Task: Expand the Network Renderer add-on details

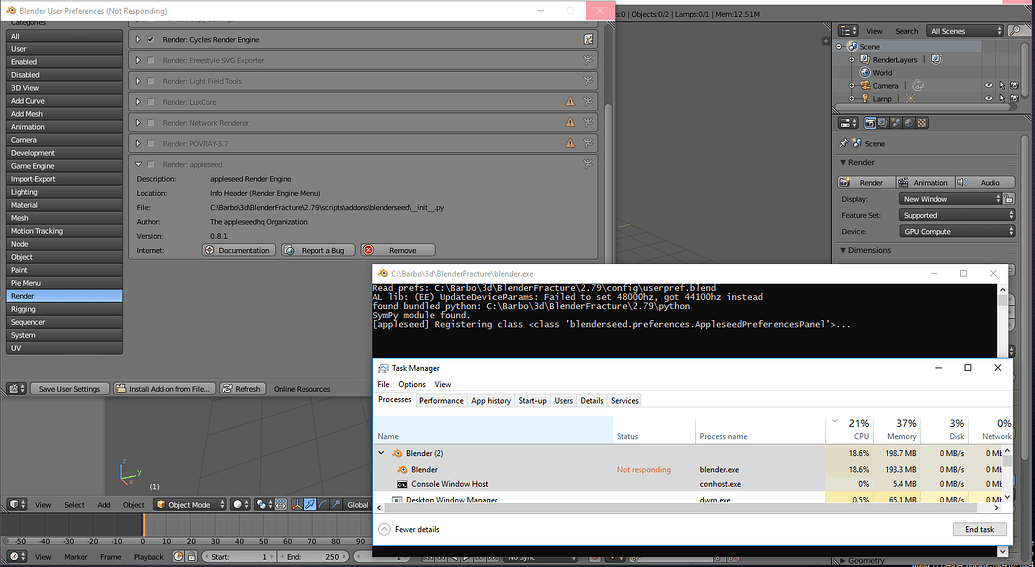Action: 138,123
